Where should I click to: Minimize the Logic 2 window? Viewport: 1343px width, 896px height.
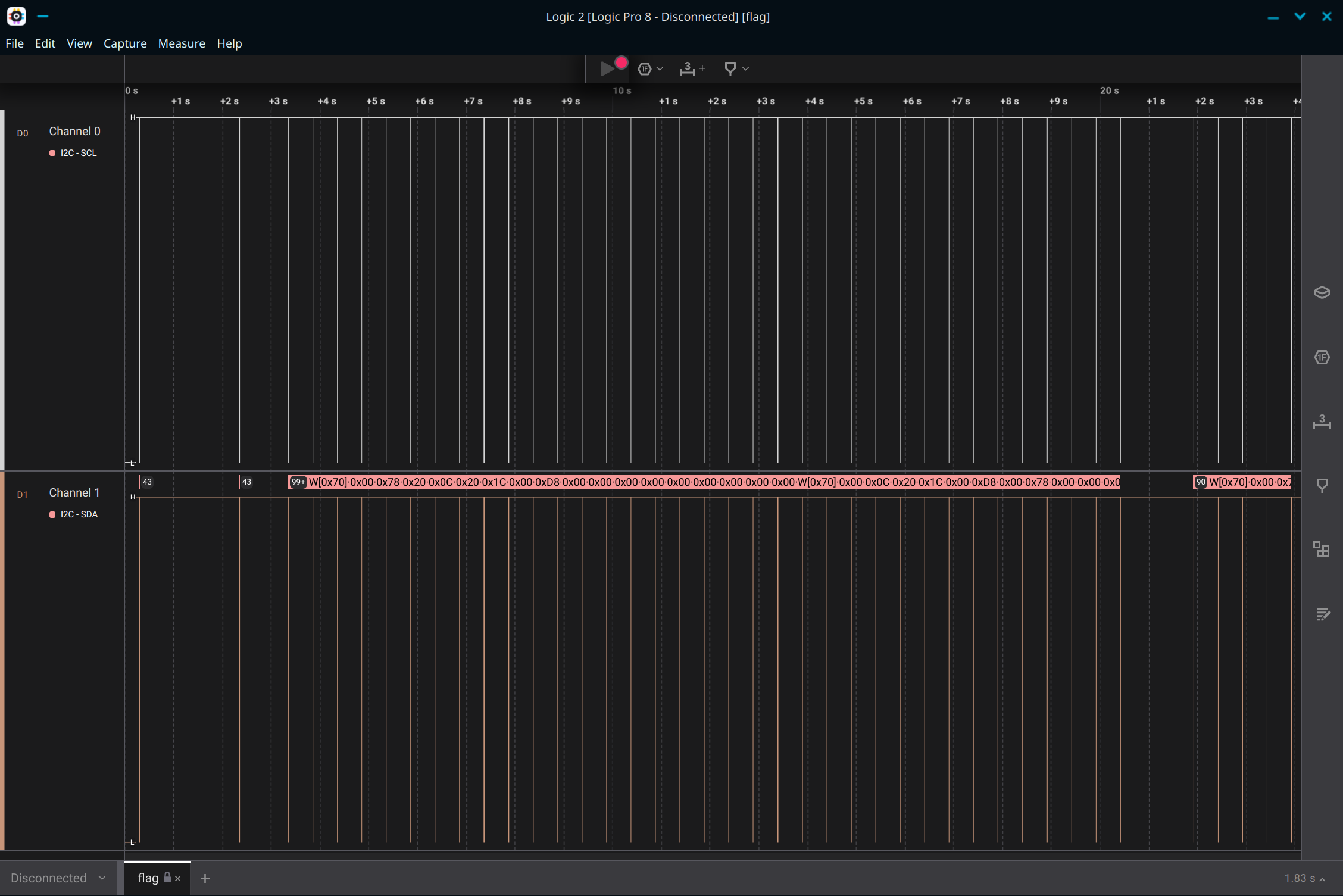point(1273,17)
